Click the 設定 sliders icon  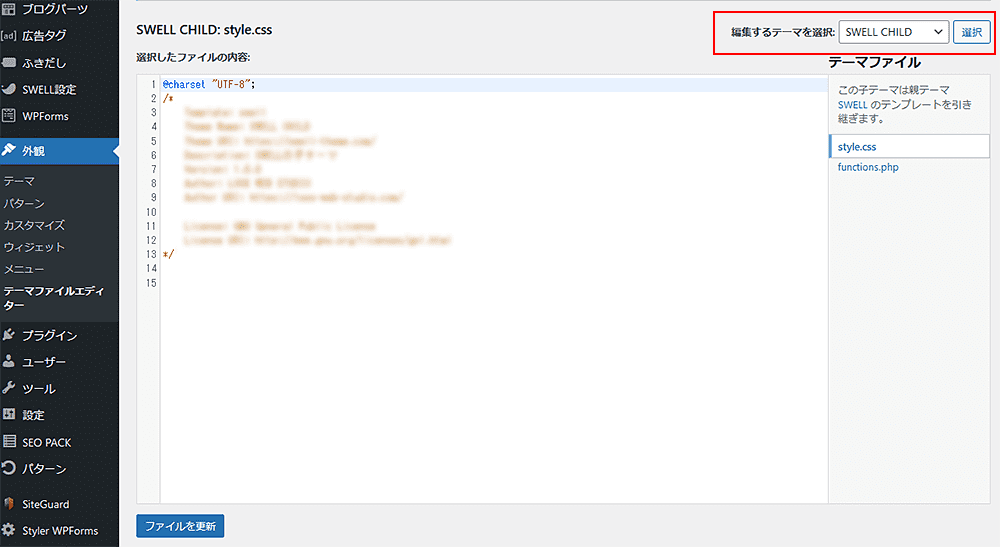click(x=9, y=414)
